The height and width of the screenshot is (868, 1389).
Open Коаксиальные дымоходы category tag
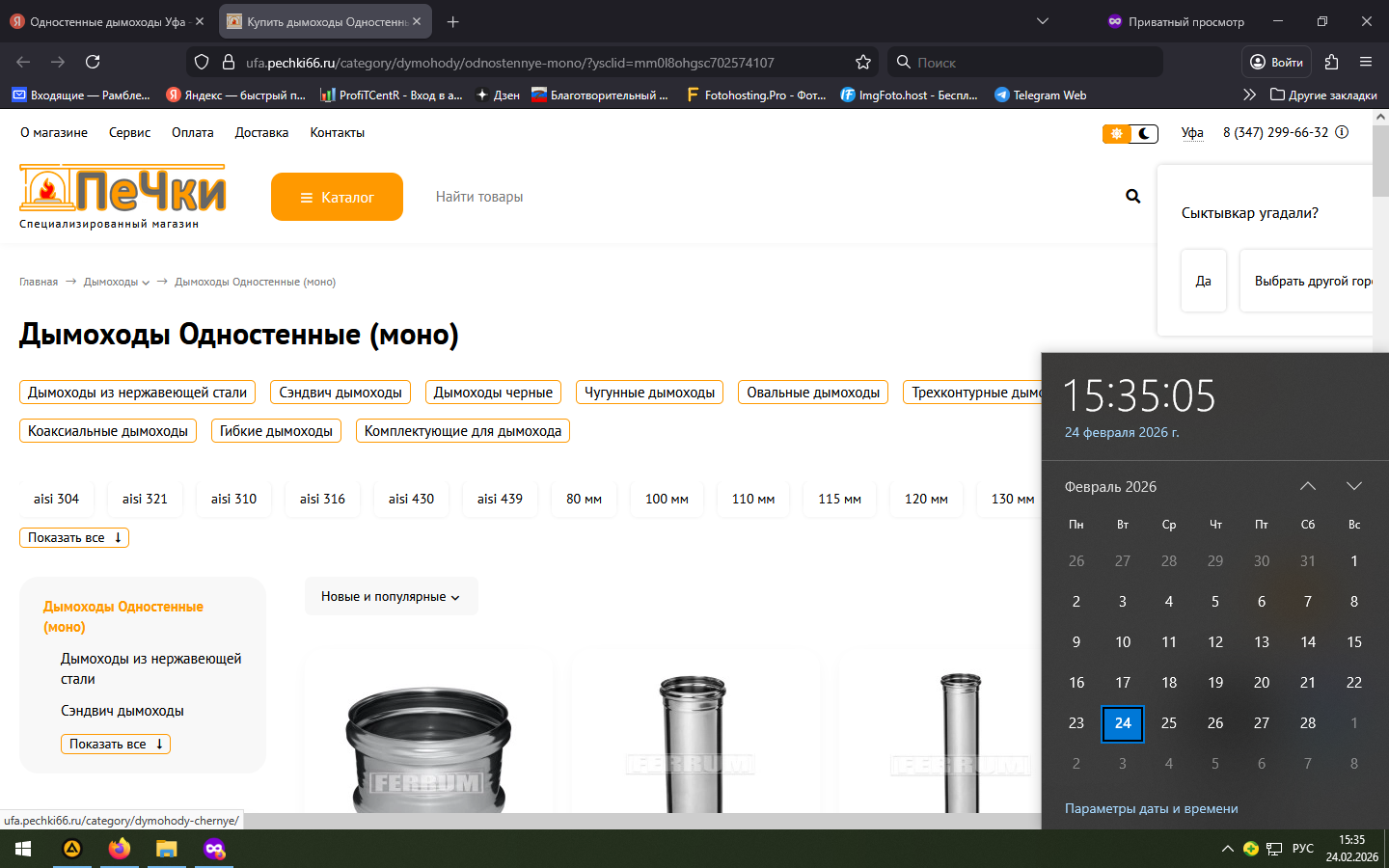click(108, 431)
